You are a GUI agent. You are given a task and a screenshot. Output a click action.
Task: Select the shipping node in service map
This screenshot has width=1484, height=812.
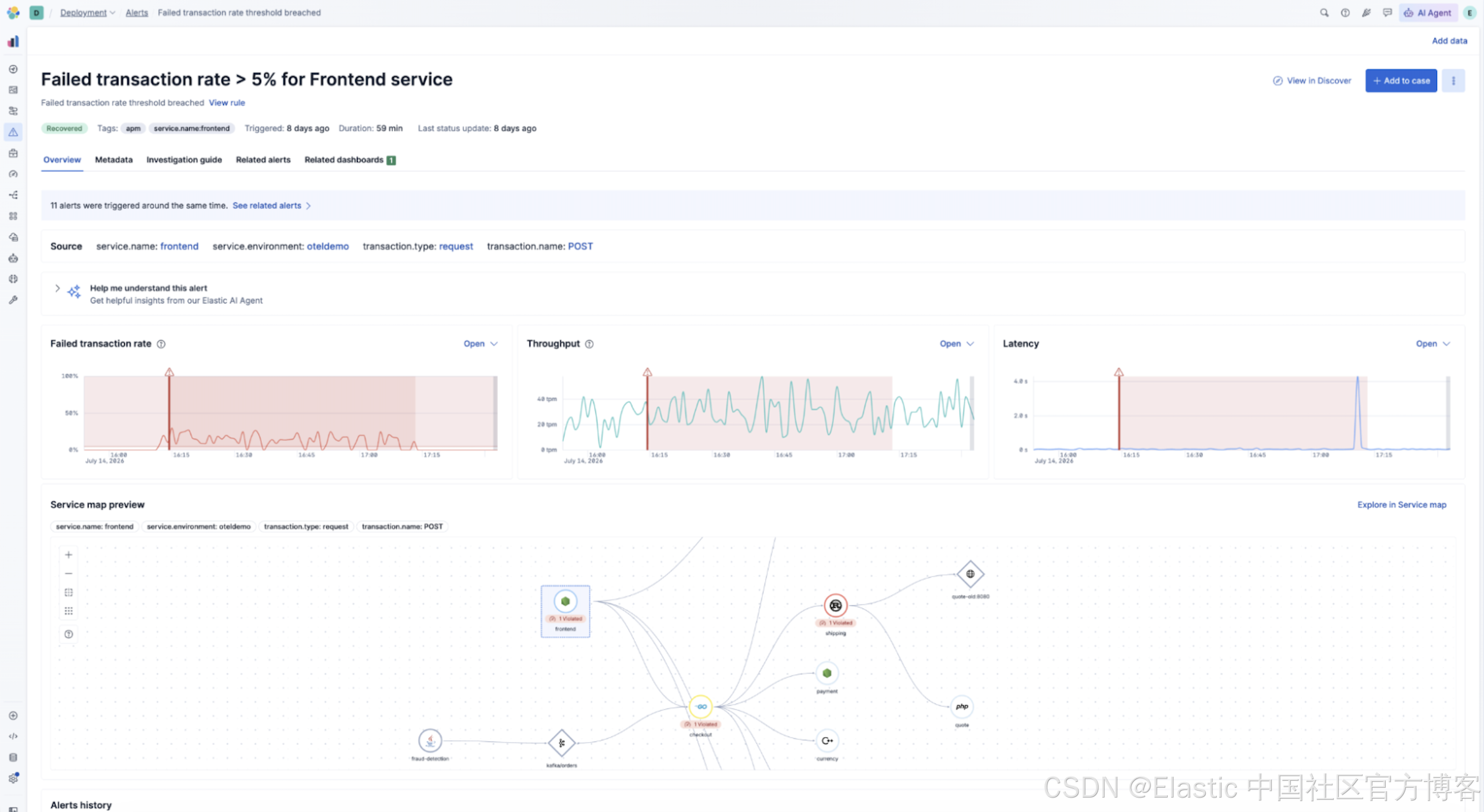836,606
